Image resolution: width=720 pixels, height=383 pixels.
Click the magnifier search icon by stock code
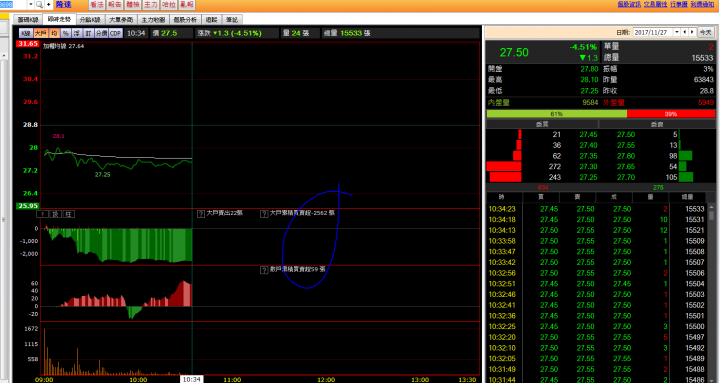[39, 5]
